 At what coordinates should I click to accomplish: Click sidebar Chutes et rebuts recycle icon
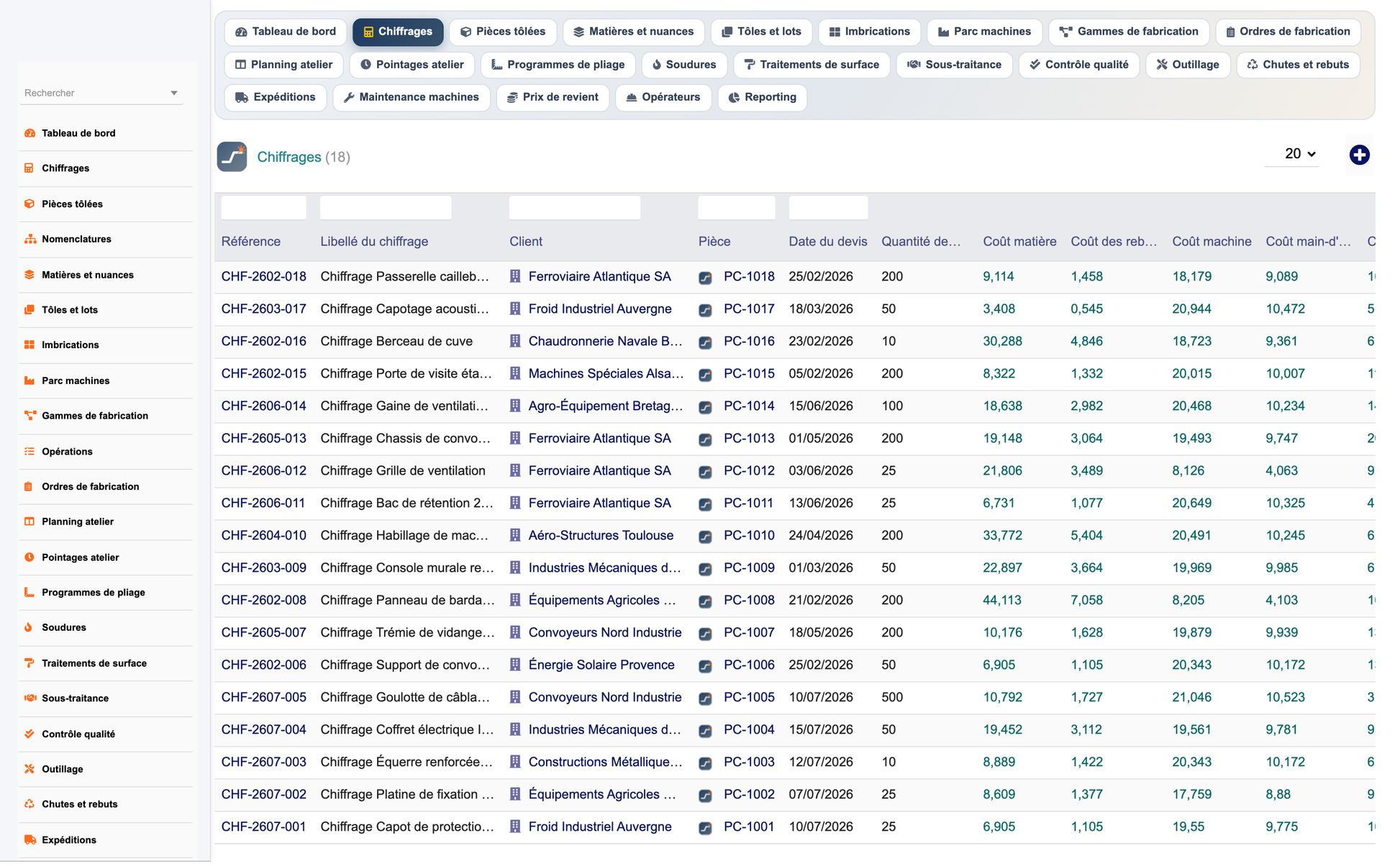29,805
